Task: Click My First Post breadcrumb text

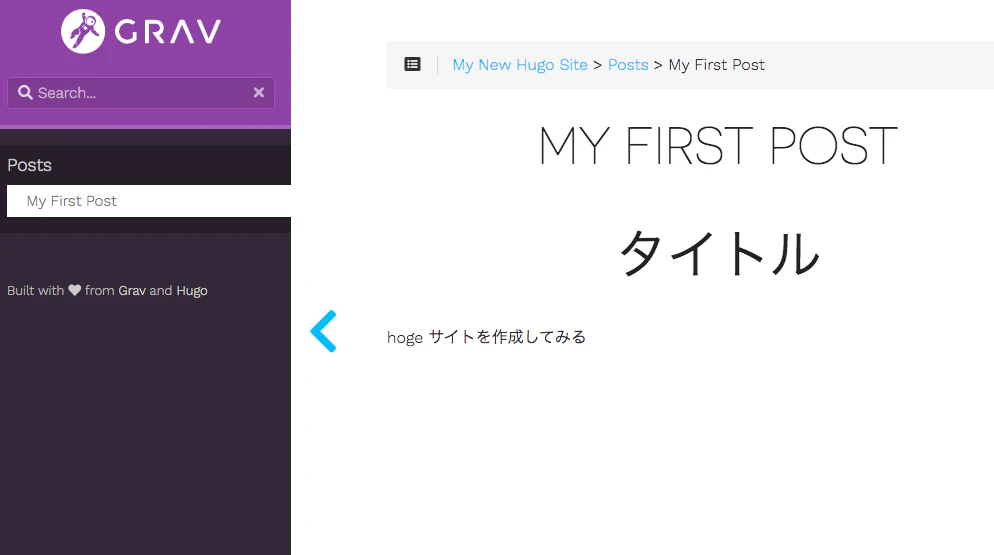Action: (x=716, y=65)
